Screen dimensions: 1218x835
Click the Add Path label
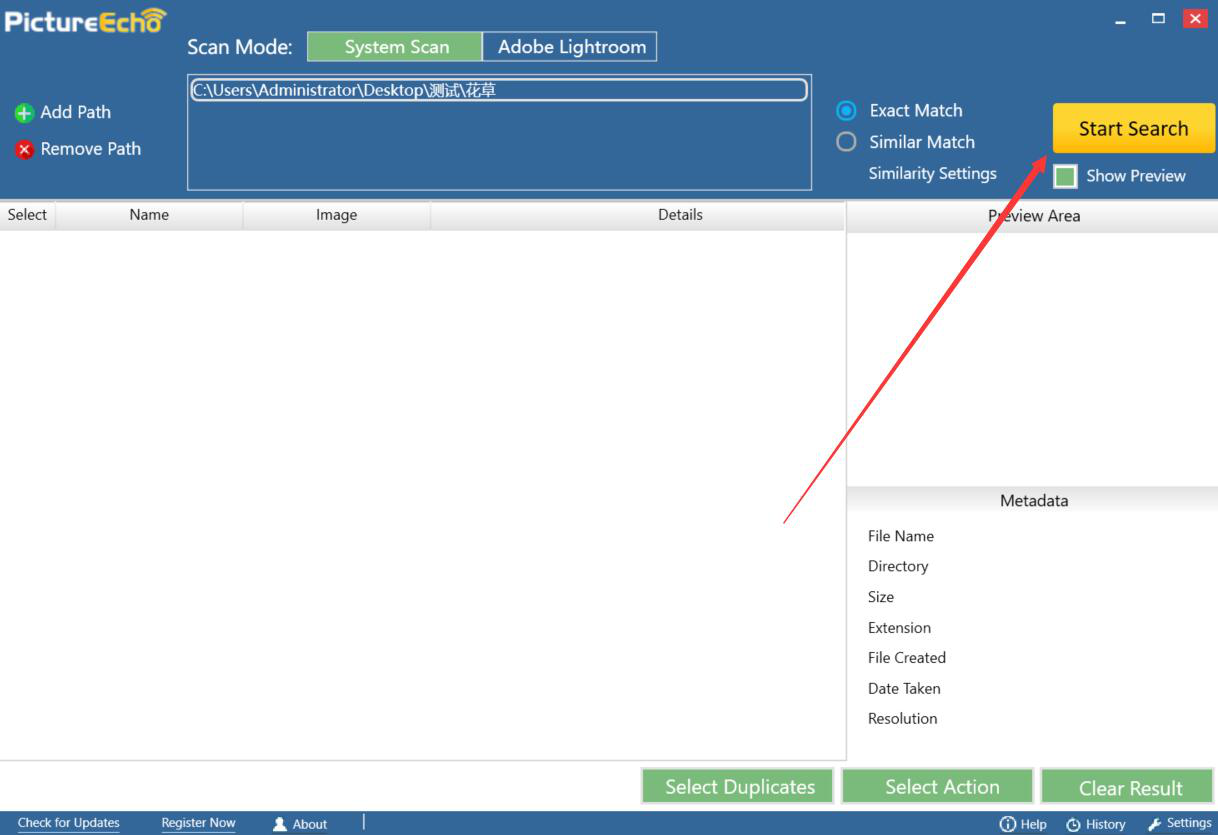[76, 112]
